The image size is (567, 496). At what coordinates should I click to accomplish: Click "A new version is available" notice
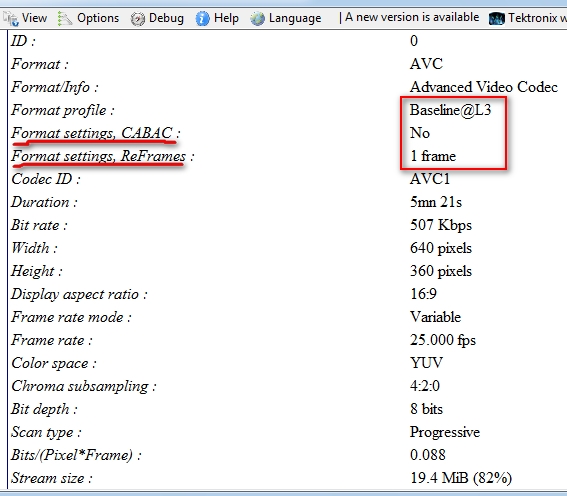[412, 17]
